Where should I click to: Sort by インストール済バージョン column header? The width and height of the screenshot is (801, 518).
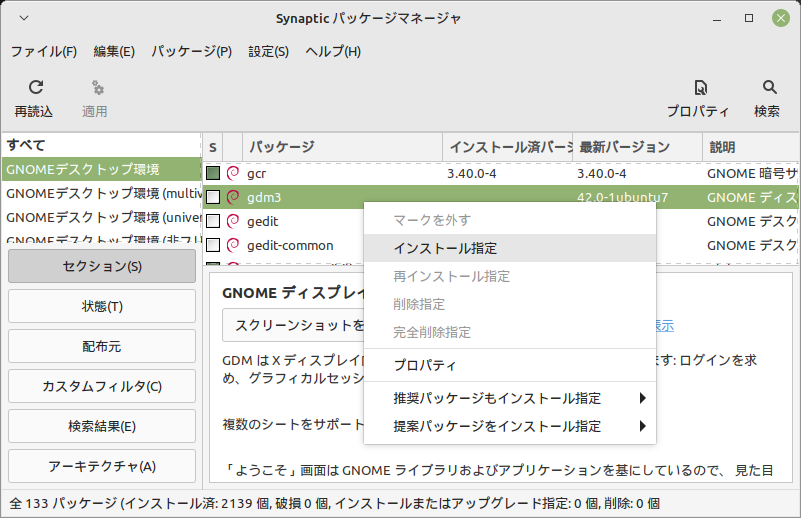508,147
